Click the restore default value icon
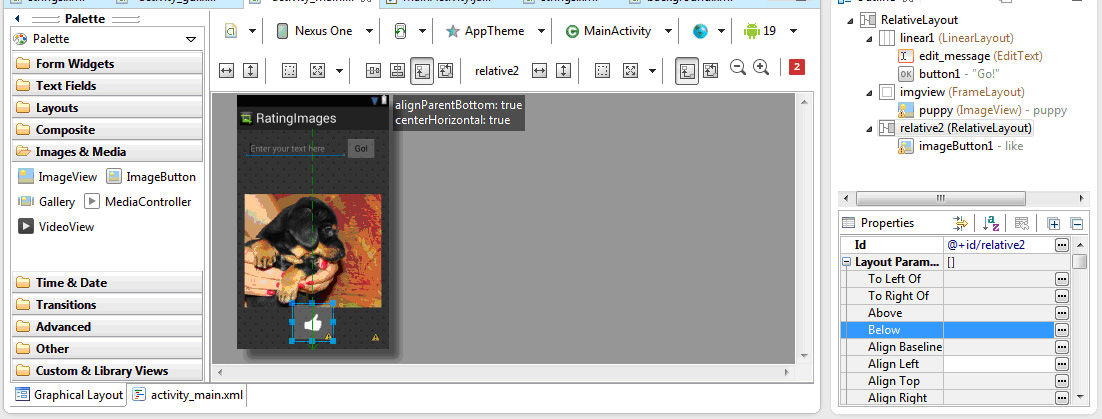 coord(1022,224)
